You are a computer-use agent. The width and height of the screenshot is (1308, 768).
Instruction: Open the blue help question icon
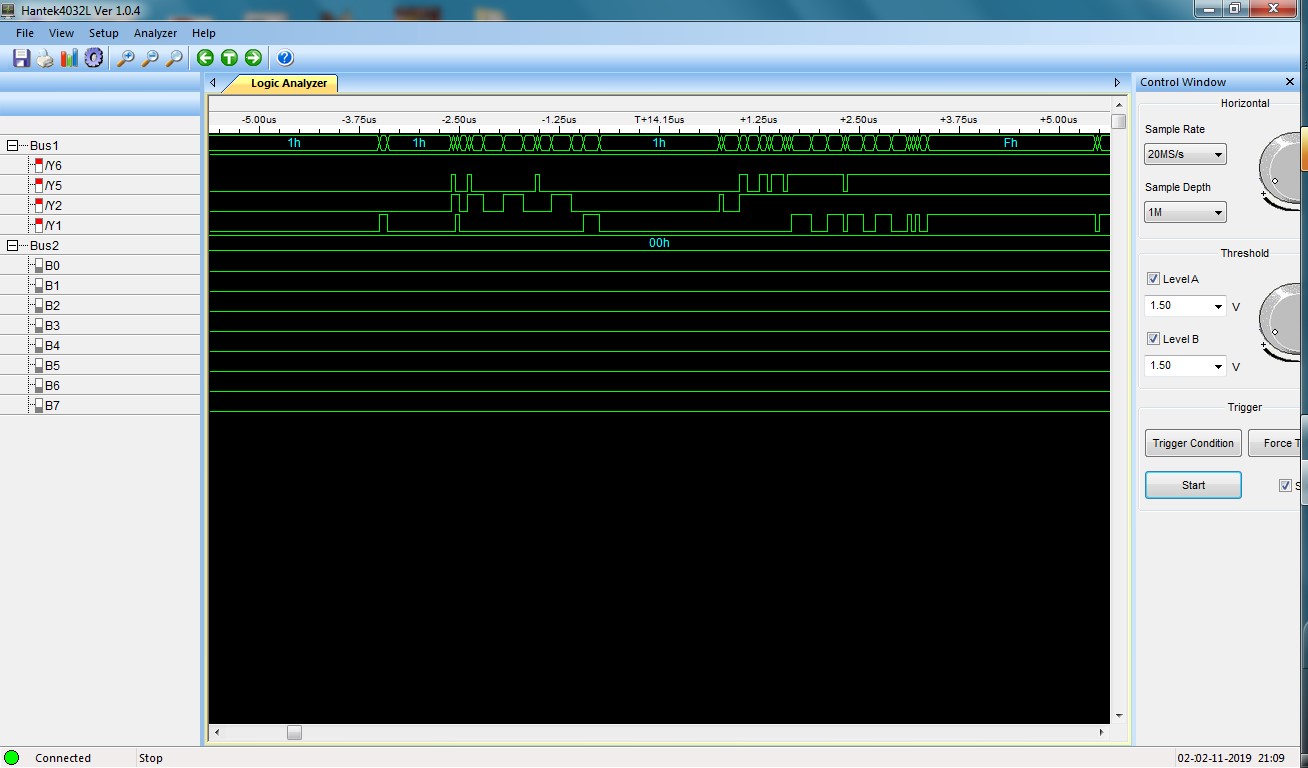(x=285, y=58)
